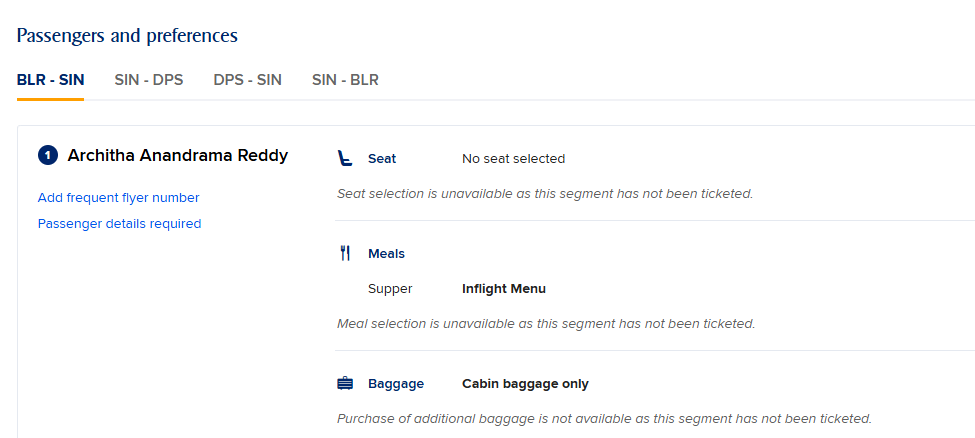975x438 pixels.
Task: Switch to the BLR - SIN tab
Action: click(x=50, y=80)
